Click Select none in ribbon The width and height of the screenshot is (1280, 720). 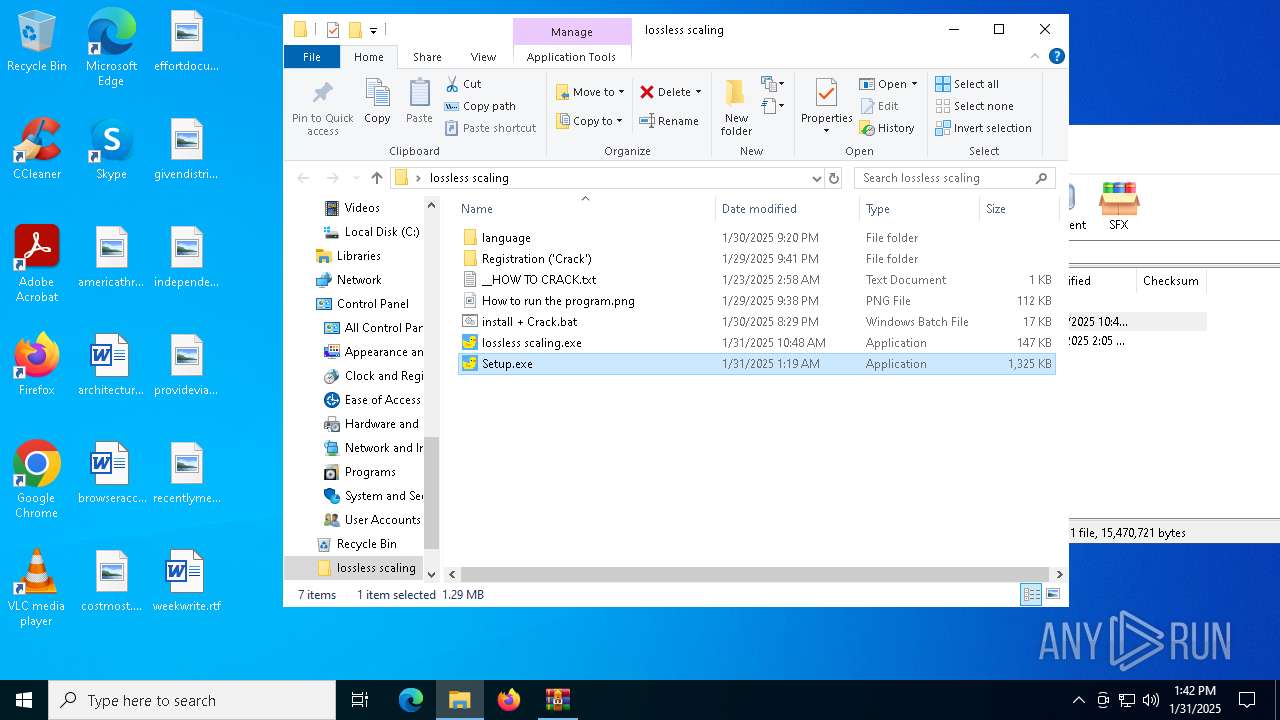pos(974,106)
